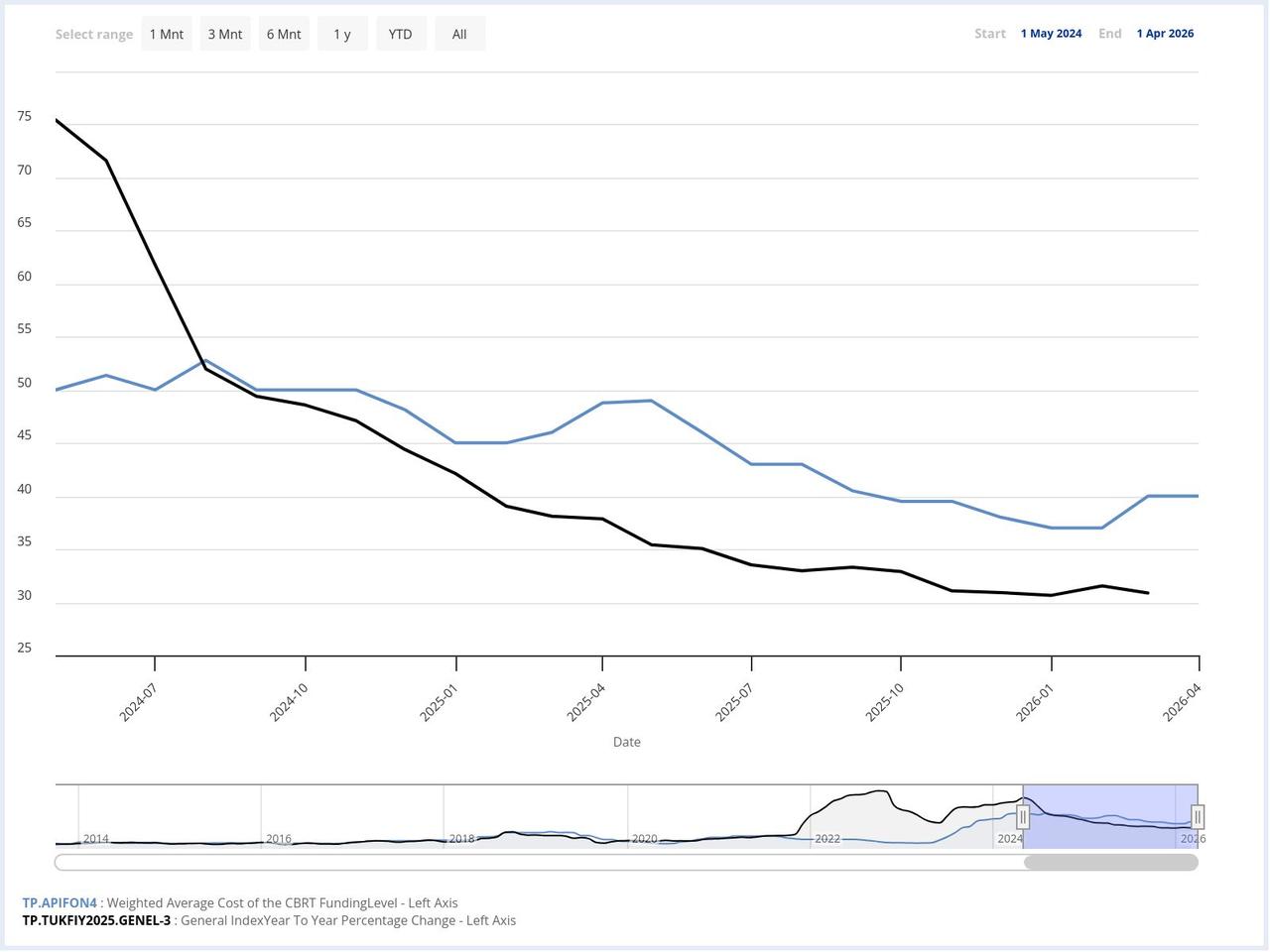Select the "1 Mnt" range button
The width and height of the screenshot is (1270, 952).
tap(166, 33)
